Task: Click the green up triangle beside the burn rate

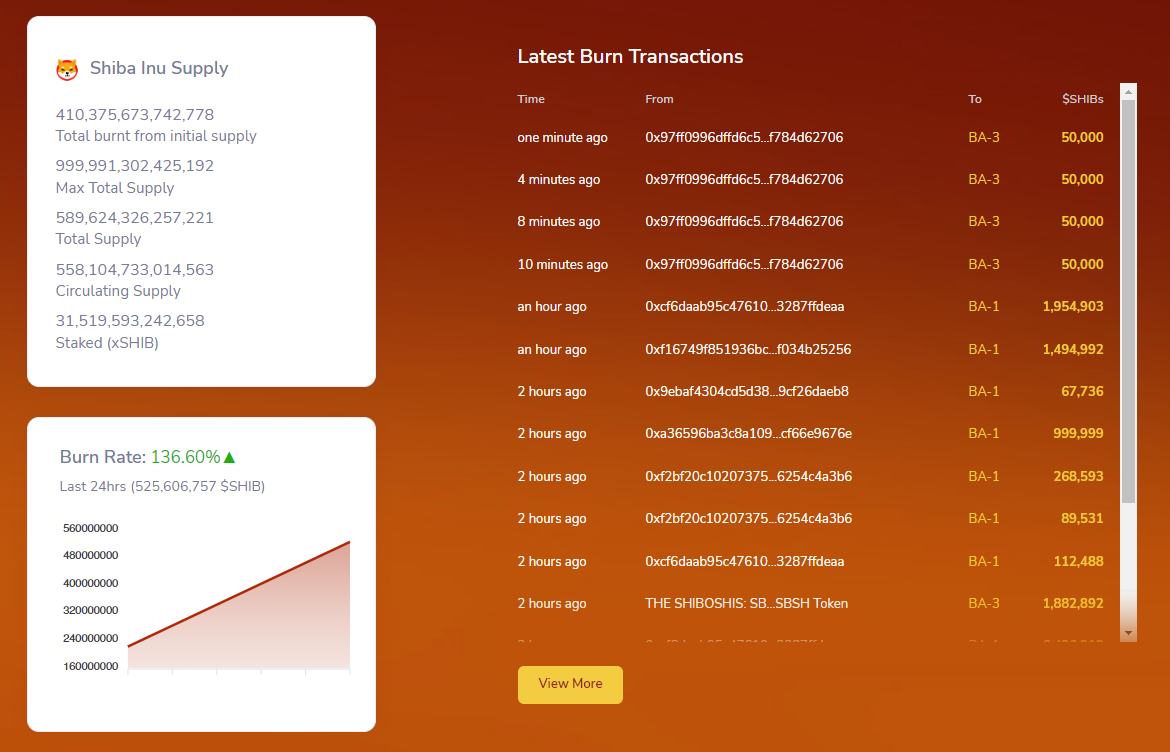Action: point(230,457)
